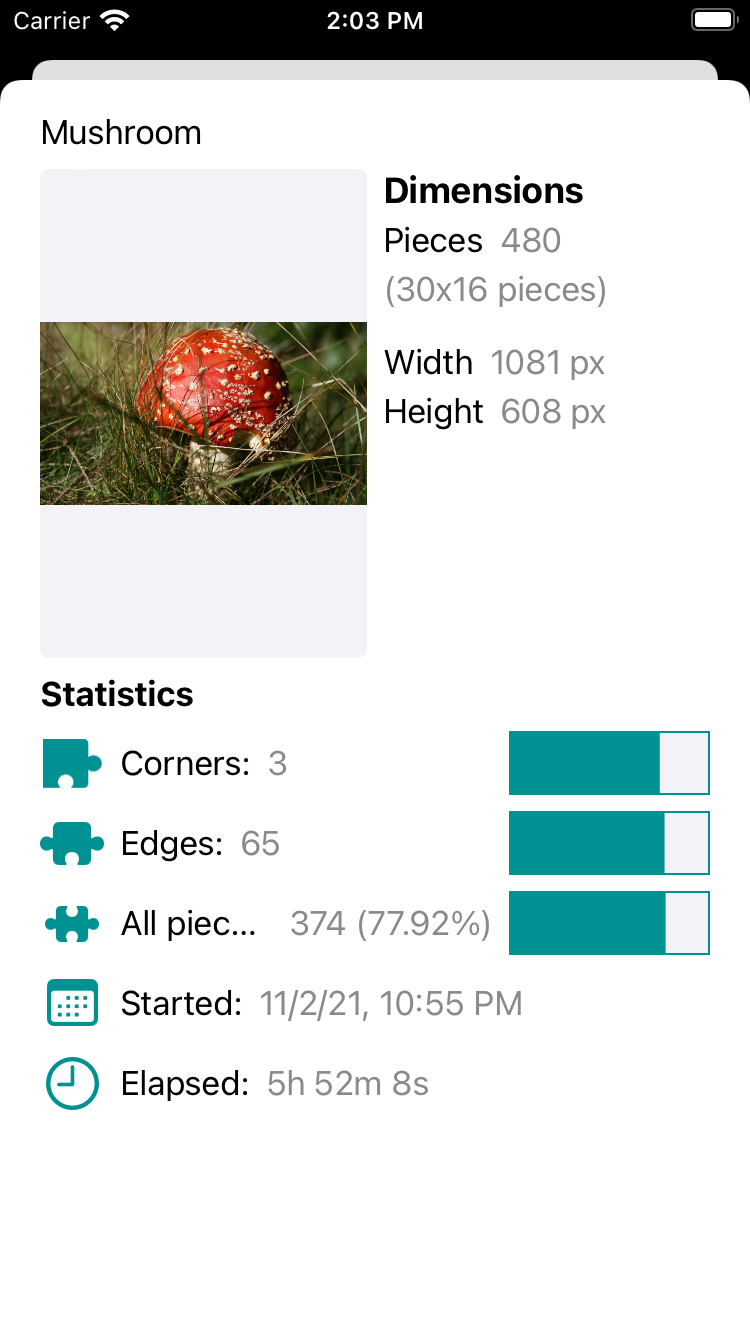This screenshot has height=1334, width=750.
Task: Tap the edge puzzle piece icon
Action: point(72,844)
